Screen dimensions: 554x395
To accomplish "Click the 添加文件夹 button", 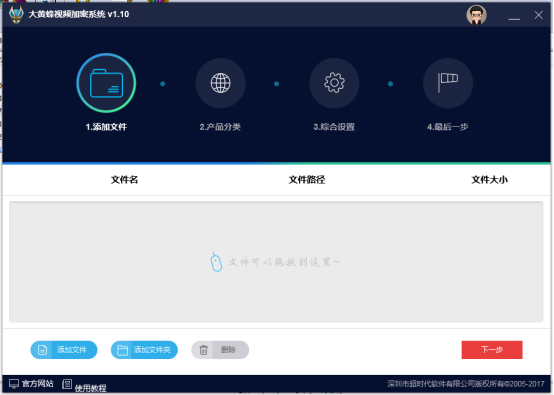I will pyautogui.click(x=144, y=350).
